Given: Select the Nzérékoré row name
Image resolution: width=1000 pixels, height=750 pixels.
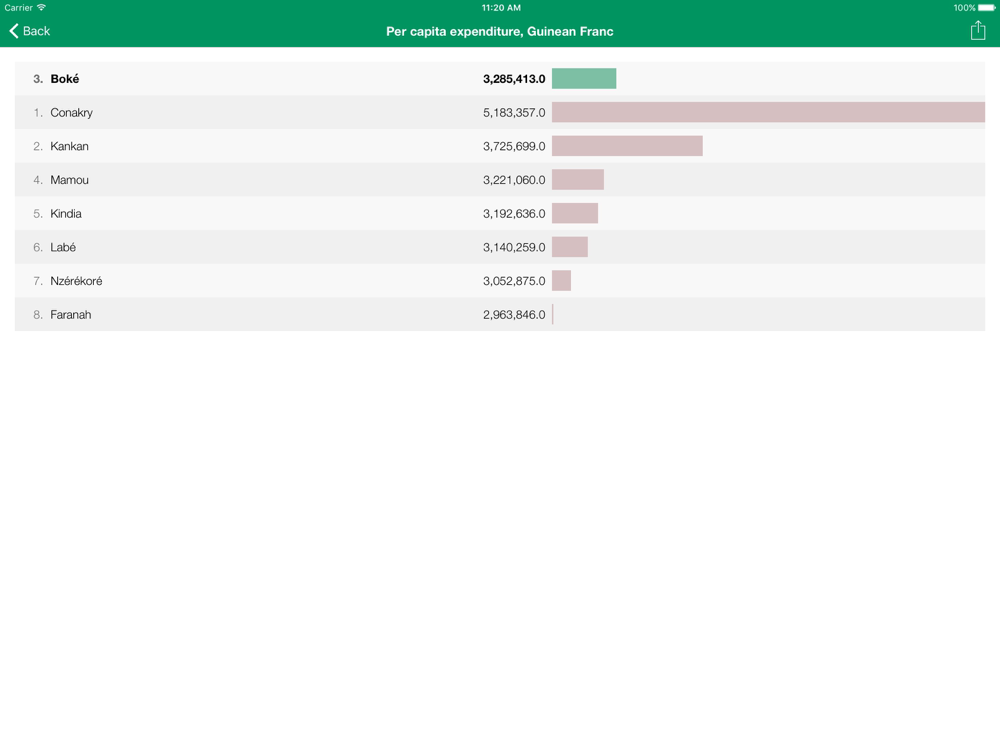Looking at the screenshot, I should point(76,281).
